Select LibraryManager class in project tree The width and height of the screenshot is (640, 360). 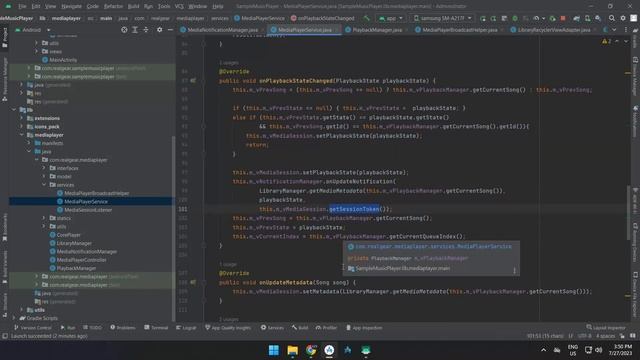pos(74,243)
